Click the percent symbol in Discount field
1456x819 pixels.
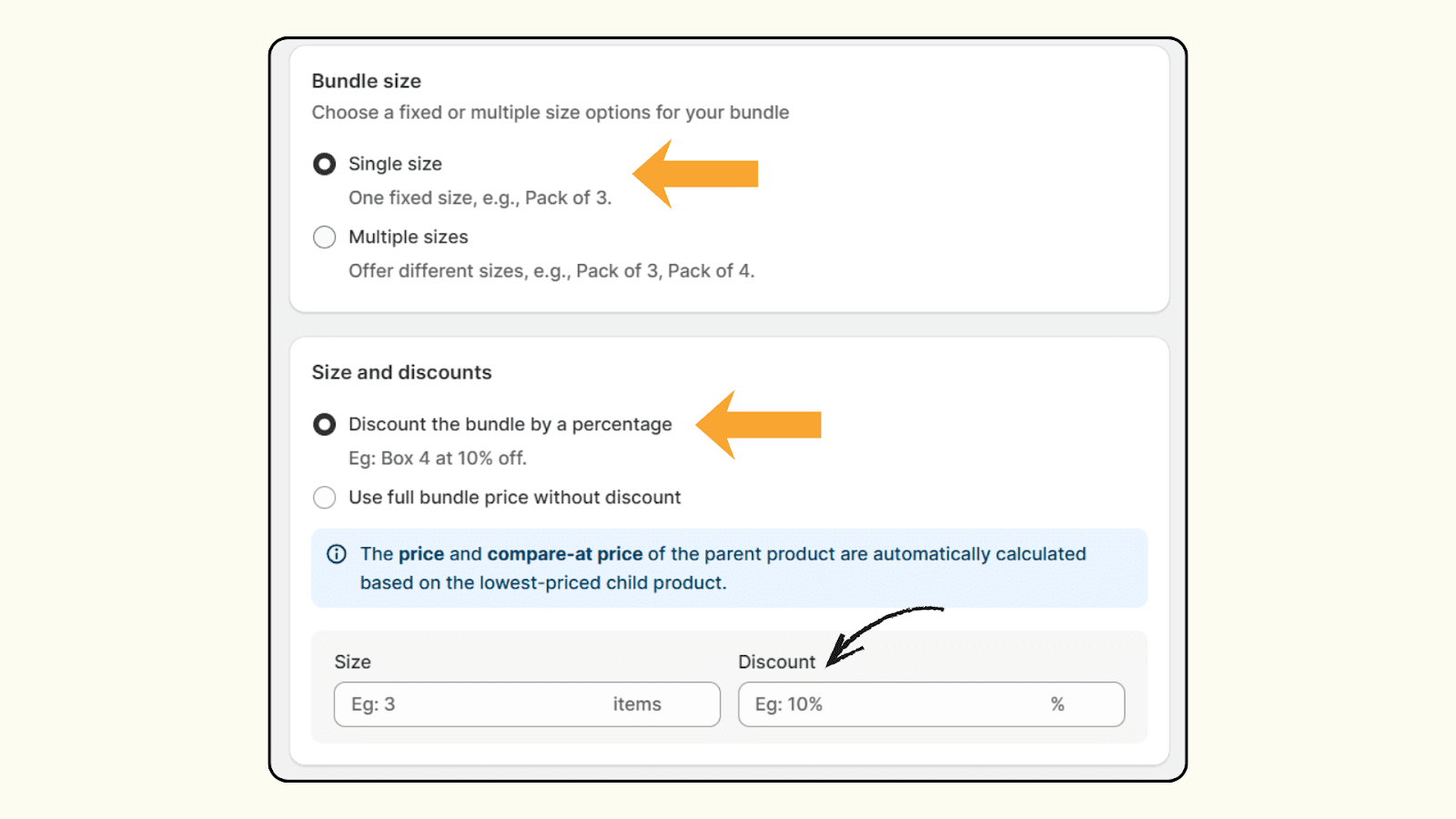click(x=1057, y=703)
